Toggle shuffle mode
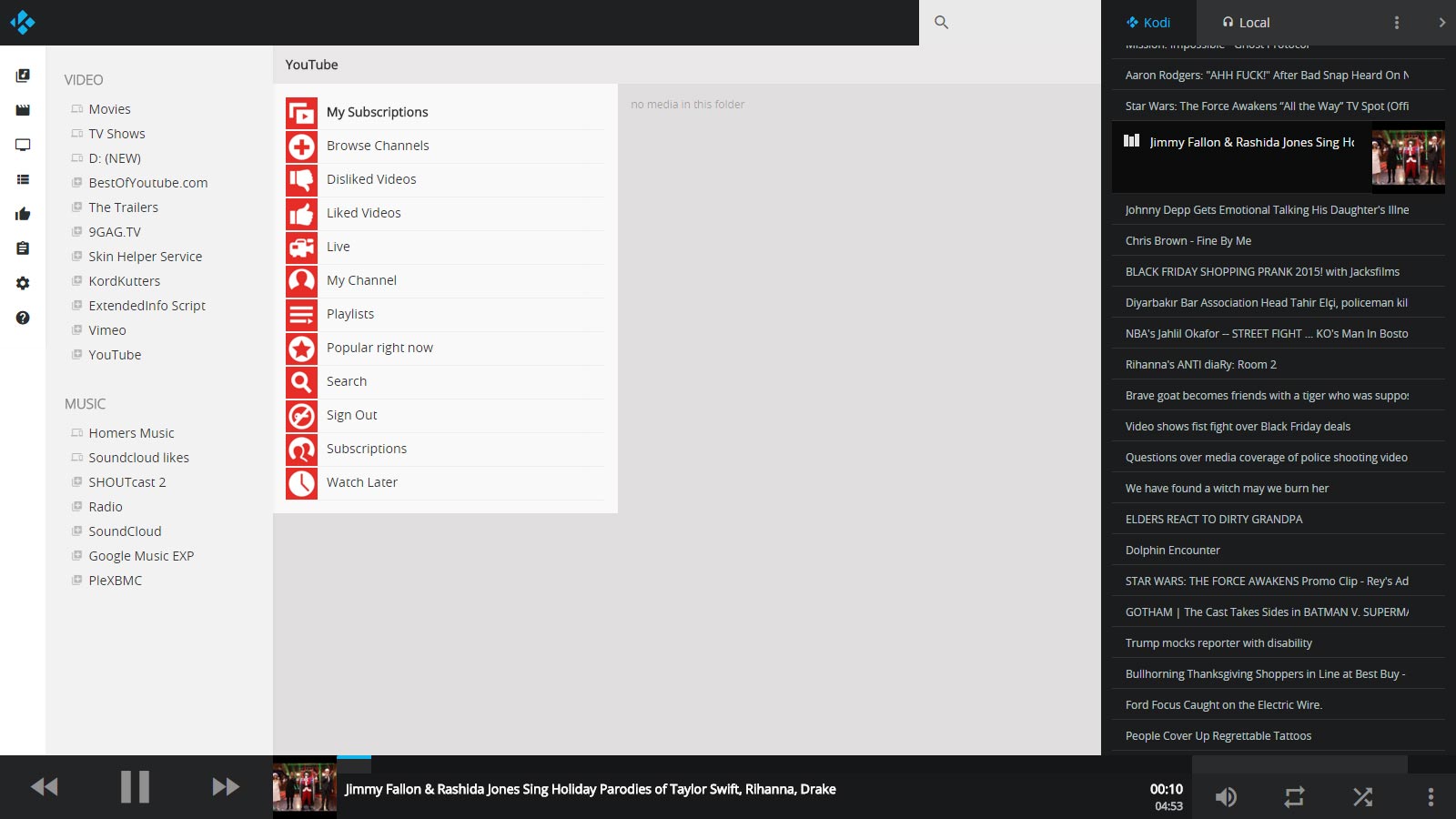 coord(1362,797)
